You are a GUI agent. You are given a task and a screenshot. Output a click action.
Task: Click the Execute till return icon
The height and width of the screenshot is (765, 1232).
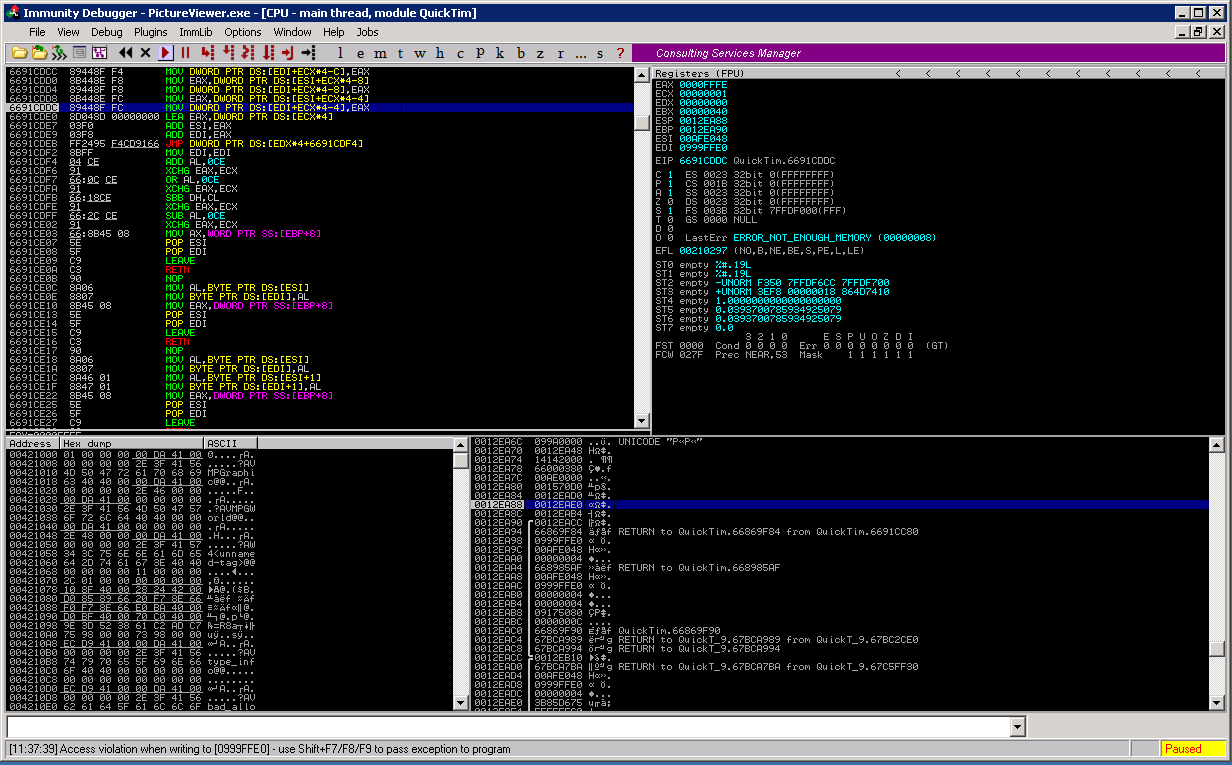point(287,52)
